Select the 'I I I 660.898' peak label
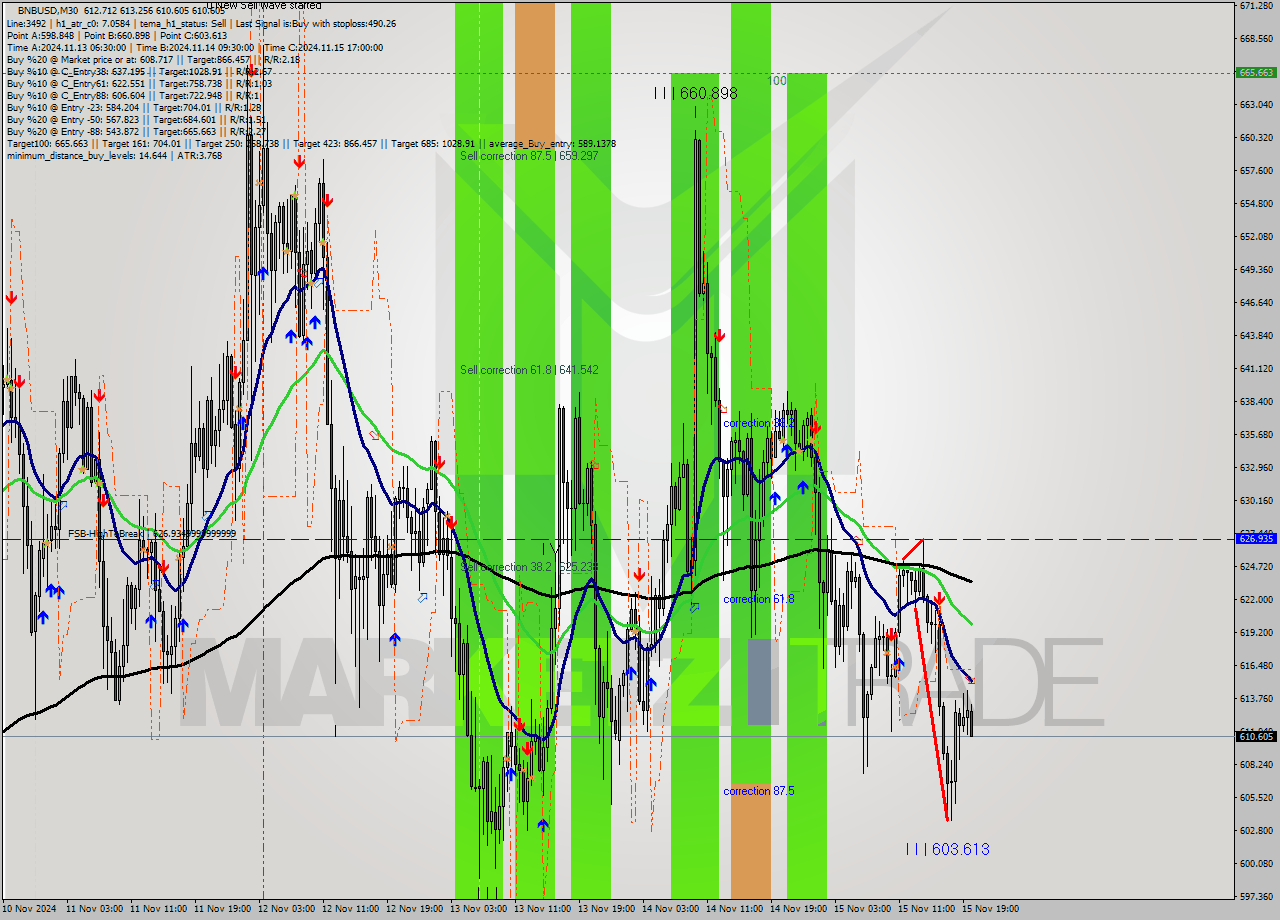This screenshot has width=1280, height=920. pos(695,93)
